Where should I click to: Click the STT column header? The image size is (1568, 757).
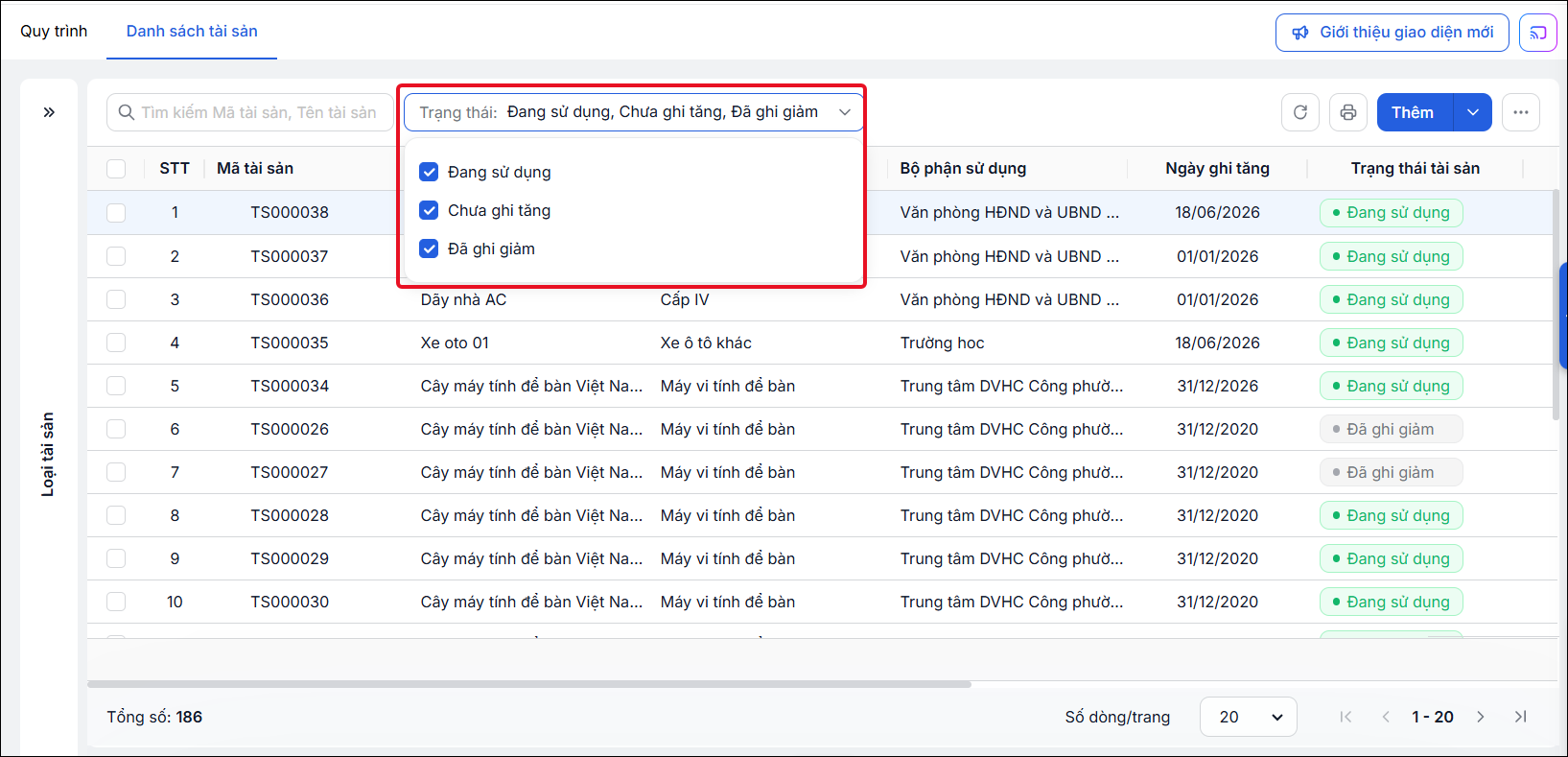pyautogui.click(x=175, y=168)
